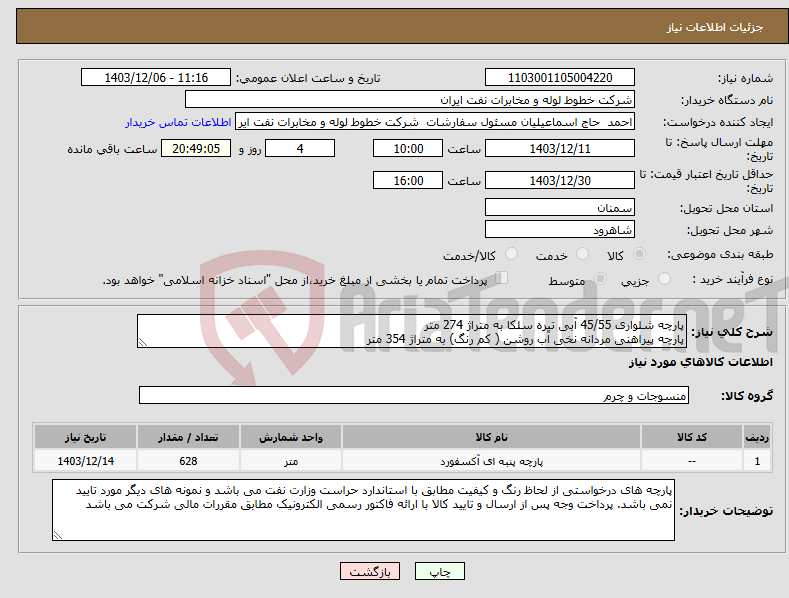Select the خدمت radio button

coord(582,254)
